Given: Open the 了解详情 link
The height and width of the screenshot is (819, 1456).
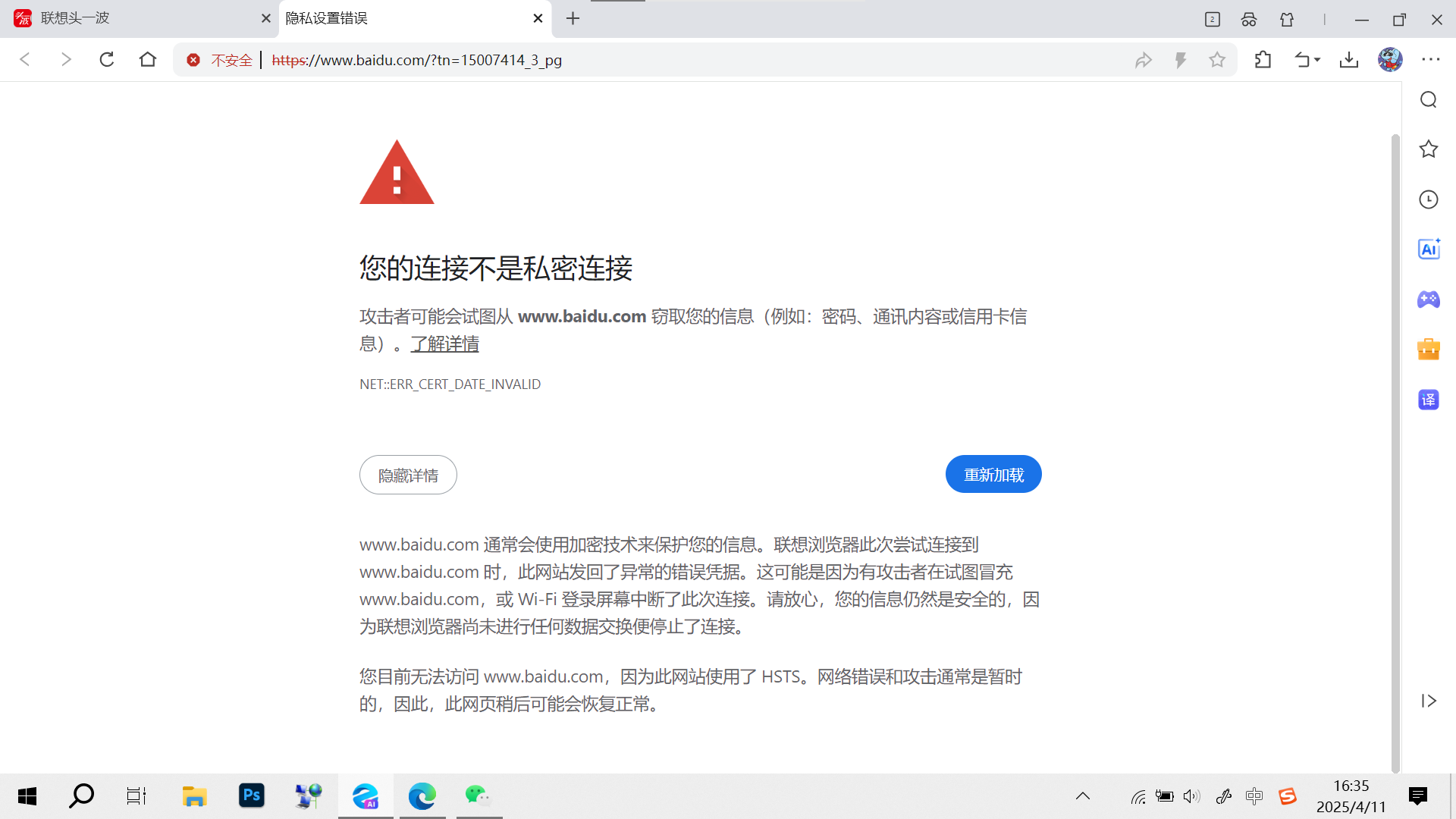Looking at the screenshot, I should pyautogui.click(x=444, y=344).
